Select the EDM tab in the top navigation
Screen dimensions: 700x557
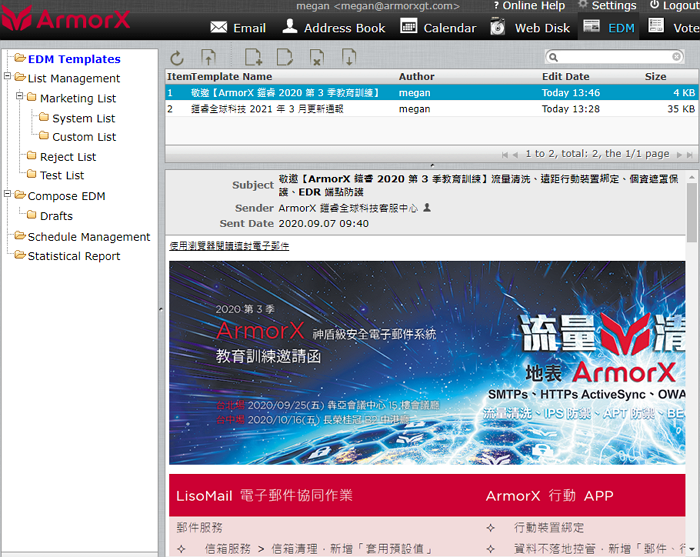pyautogui.click(x=609, y=27)
